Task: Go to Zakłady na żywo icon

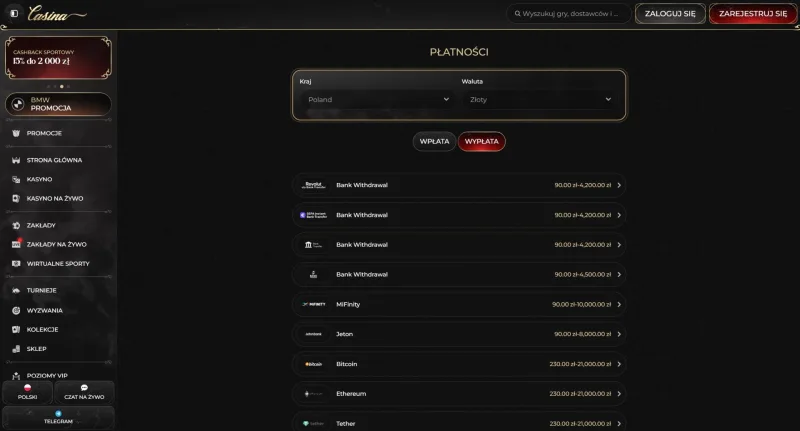Action: pyautogui.click(x=16, y=244)
